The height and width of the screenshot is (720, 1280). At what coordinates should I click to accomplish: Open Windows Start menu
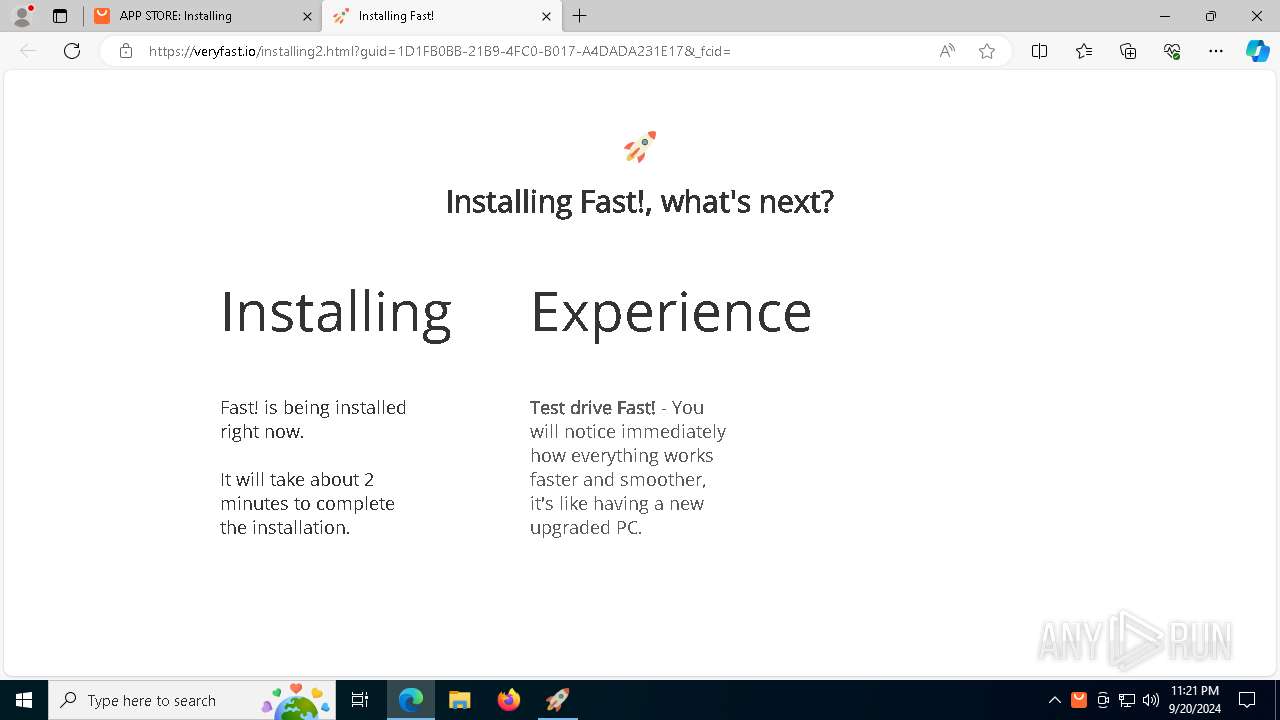click(24, 700)
